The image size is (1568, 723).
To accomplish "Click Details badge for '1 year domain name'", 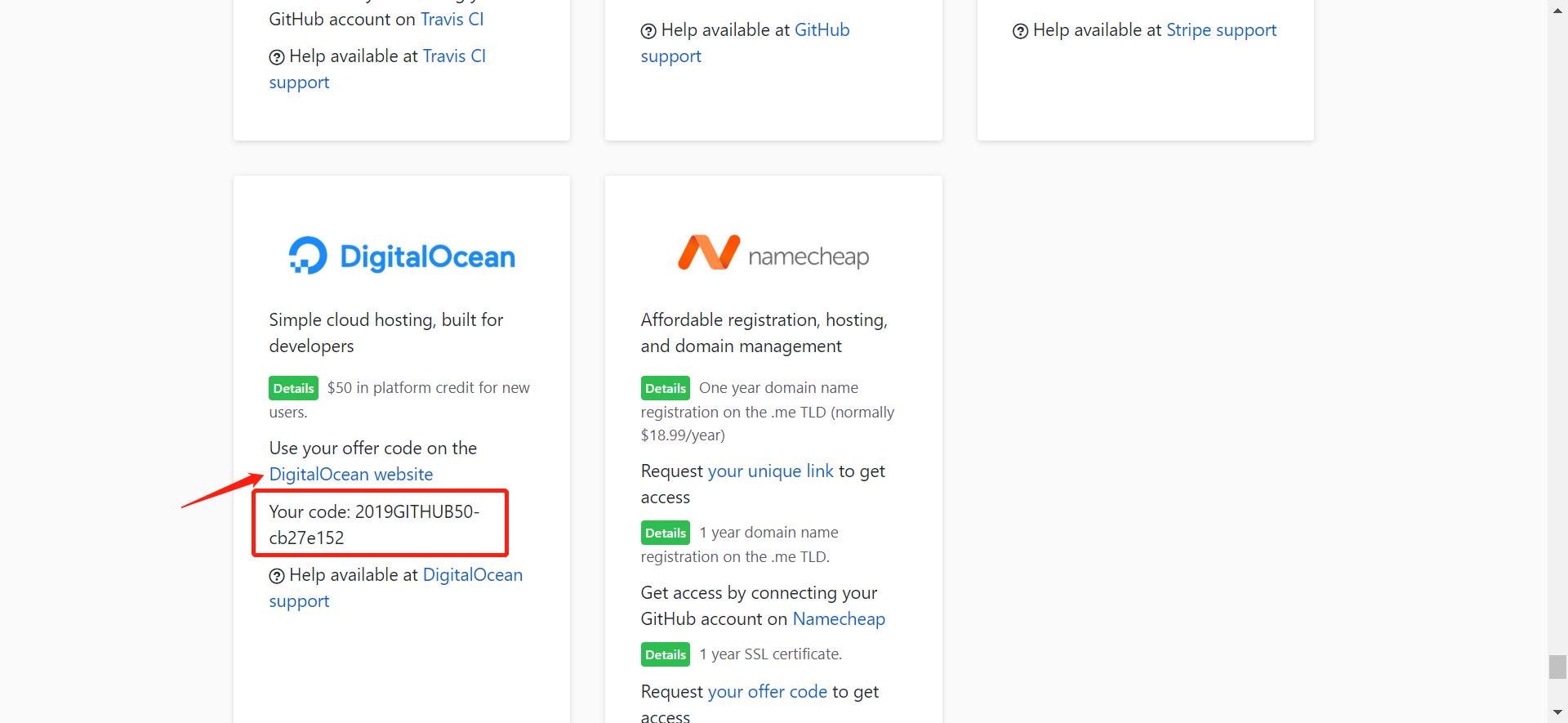I will tap(665, 533).
